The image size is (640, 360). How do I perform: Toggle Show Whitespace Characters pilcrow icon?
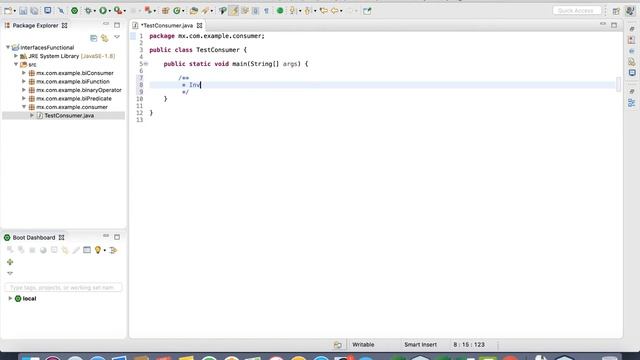(266, 11)
